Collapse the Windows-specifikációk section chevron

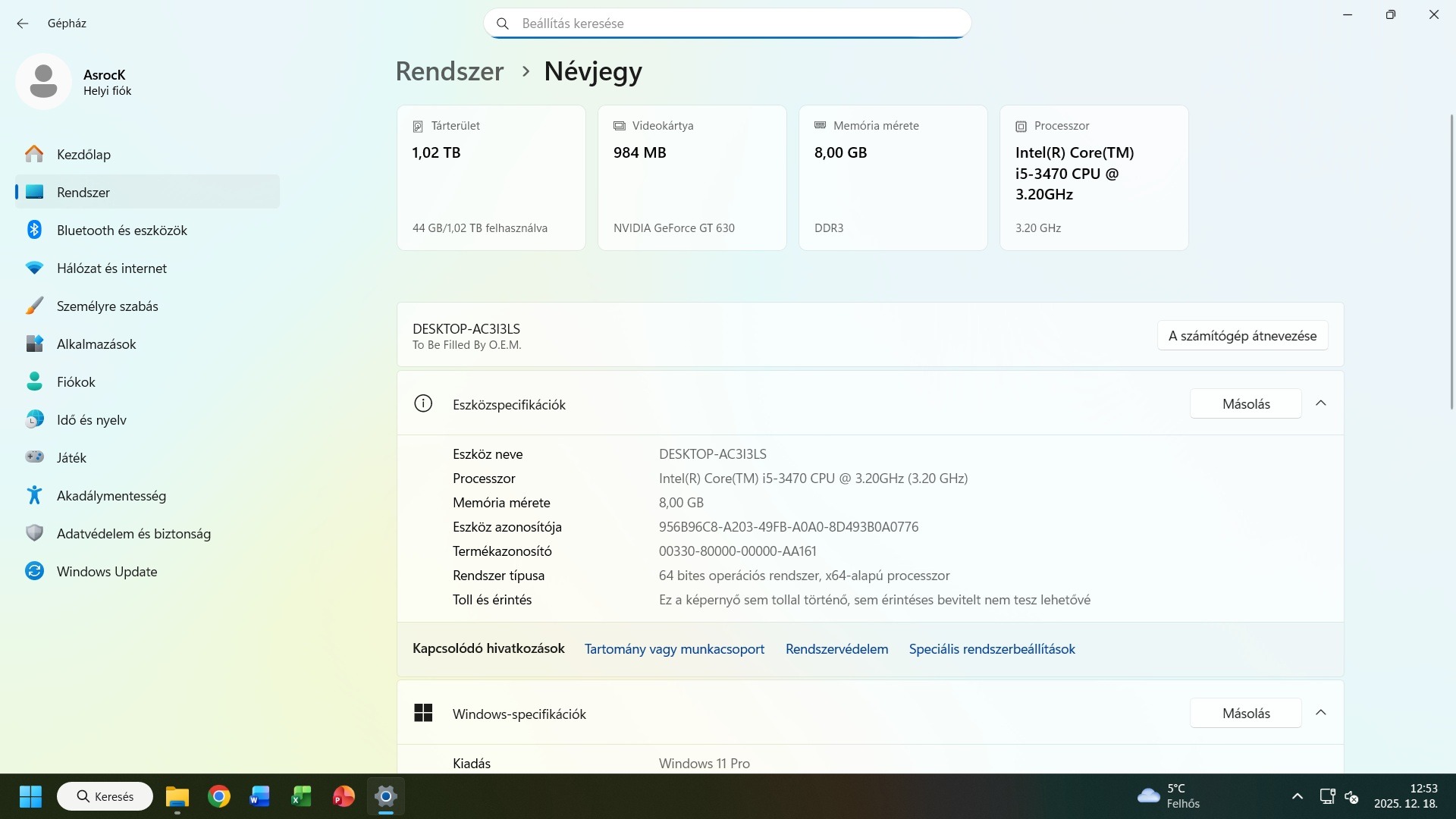pyautogui.click(x=1320, y=713)
